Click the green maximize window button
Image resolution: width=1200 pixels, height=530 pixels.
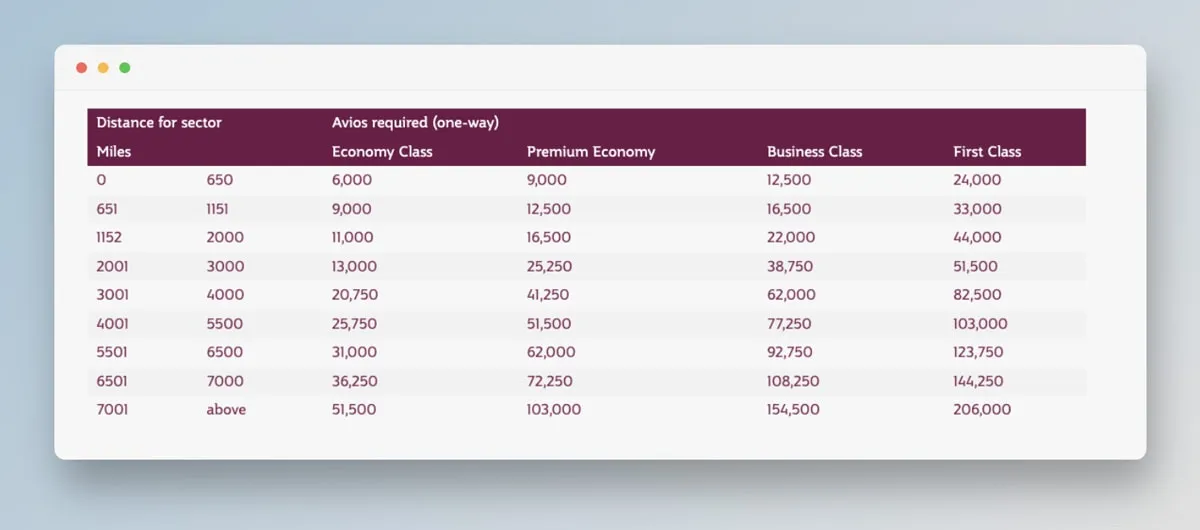[x=125, y=68]
